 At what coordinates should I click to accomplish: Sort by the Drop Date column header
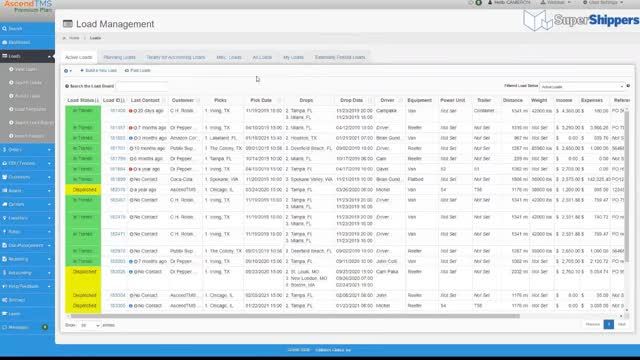click(354, 100)
